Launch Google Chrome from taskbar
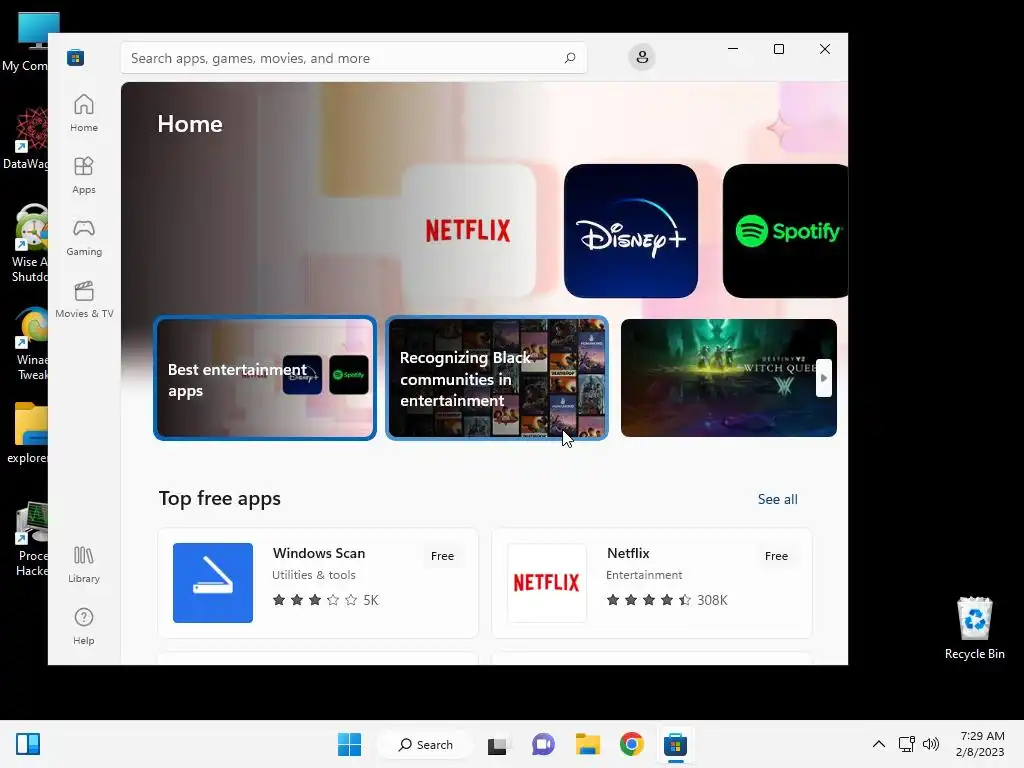The image size is (1024, 768). click(x=632, y=744)
